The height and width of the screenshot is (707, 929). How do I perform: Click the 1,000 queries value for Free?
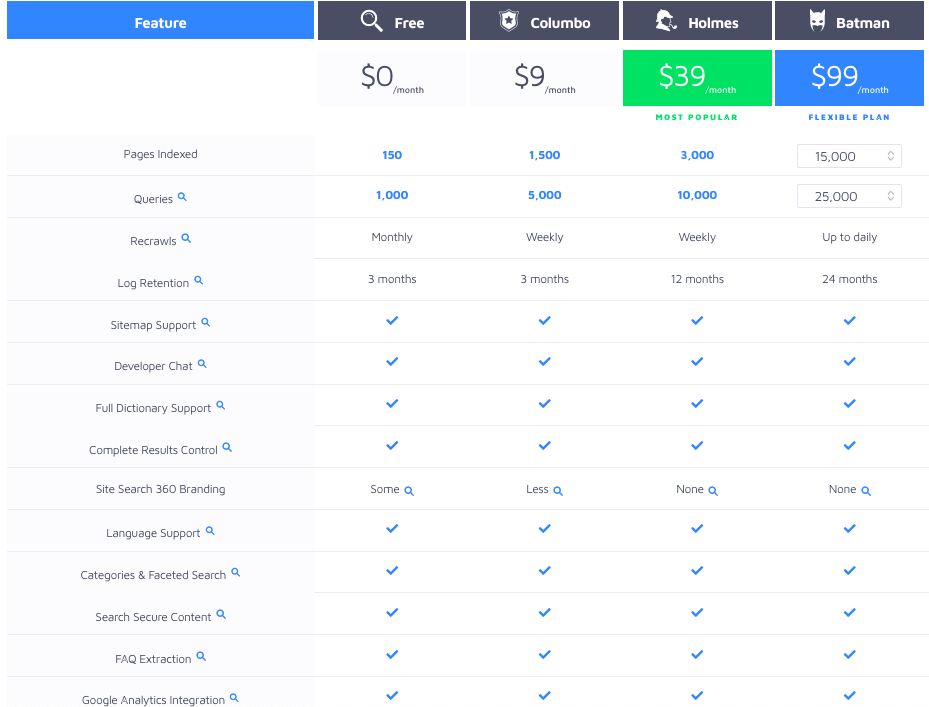pyautogui.click(x=392, y=196)
